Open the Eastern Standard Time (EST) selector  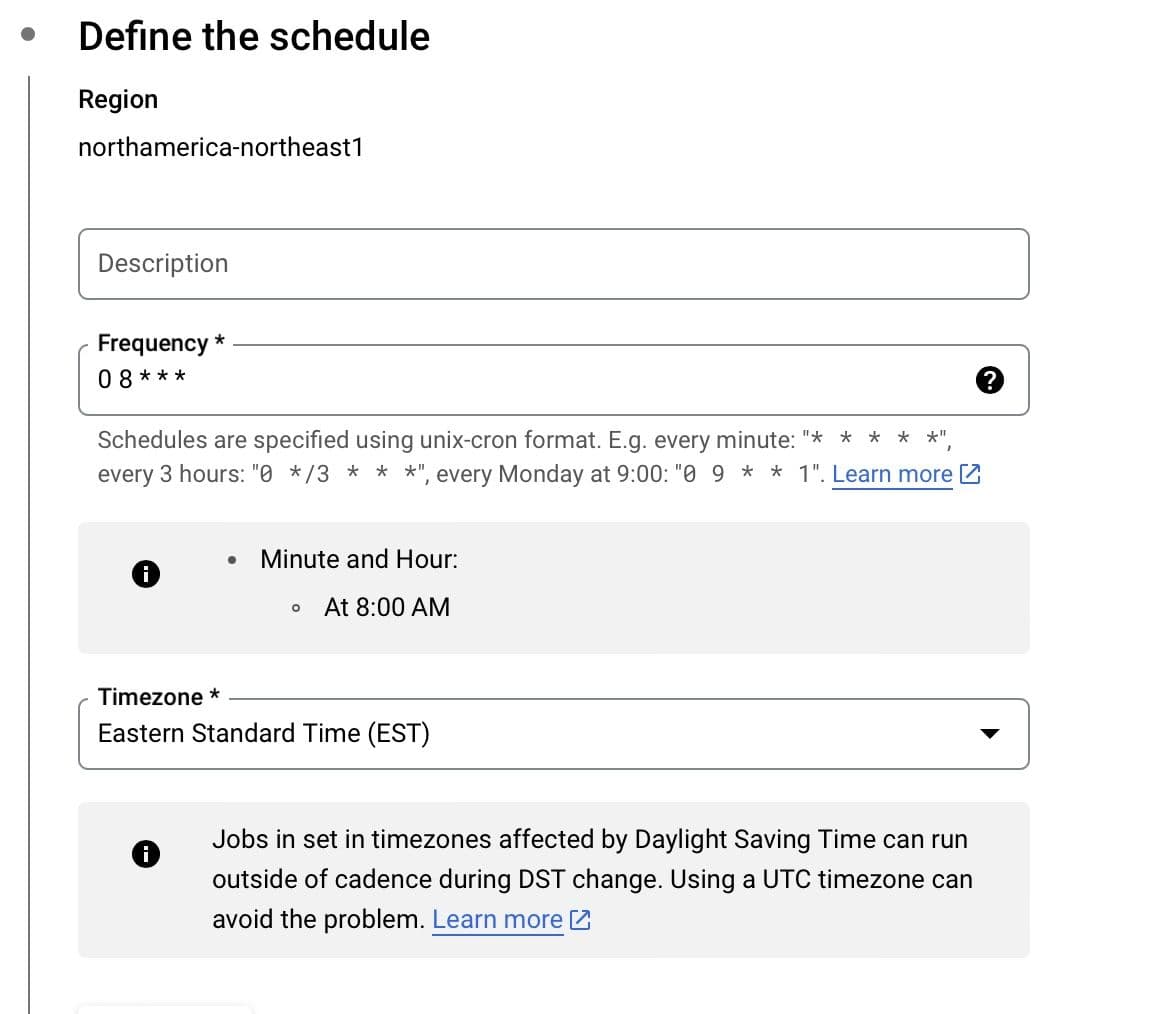[x=500, y=734]
